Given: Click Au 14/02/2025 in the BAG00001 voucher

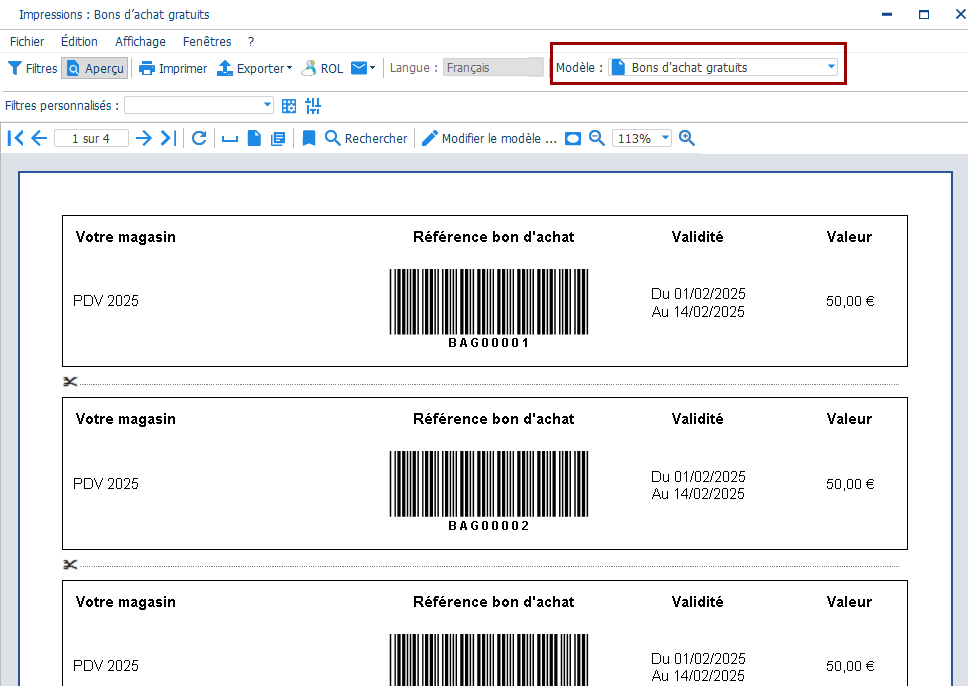Looking at the screenshot, I should [698, 312].
